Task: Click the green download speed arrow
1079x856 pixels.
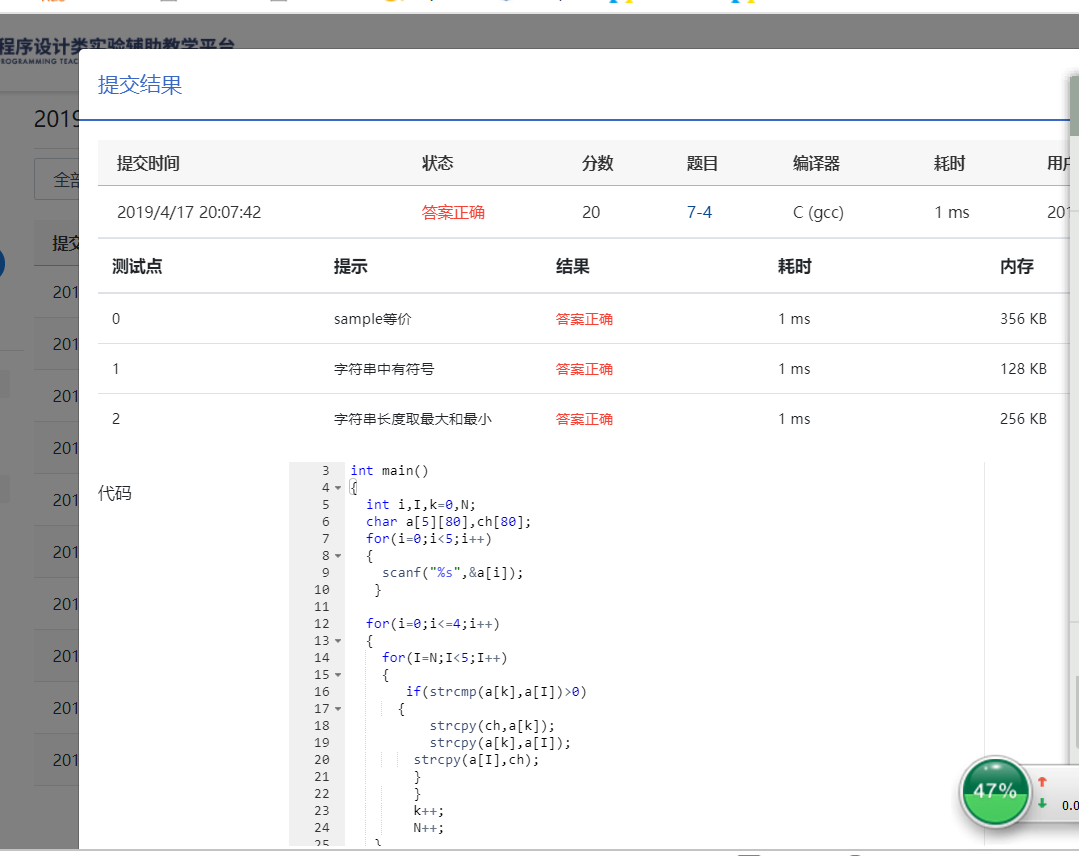Action: click(1043, 803)
